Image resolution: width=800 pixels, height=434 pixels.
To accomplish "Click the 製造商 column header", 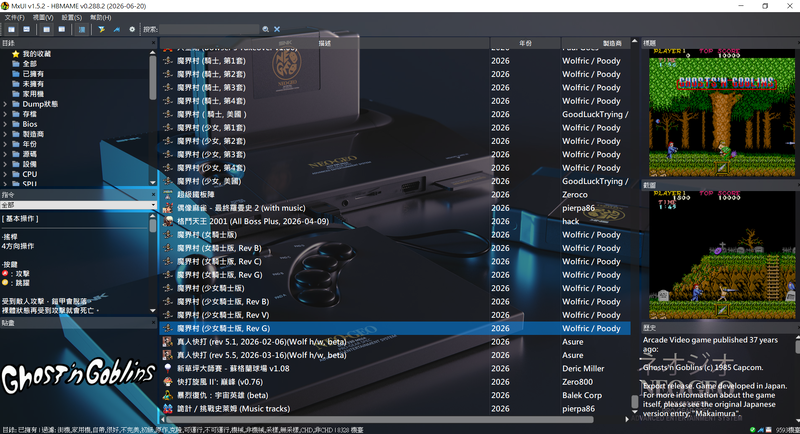I will pyautogui.click(x=596, y=43).
